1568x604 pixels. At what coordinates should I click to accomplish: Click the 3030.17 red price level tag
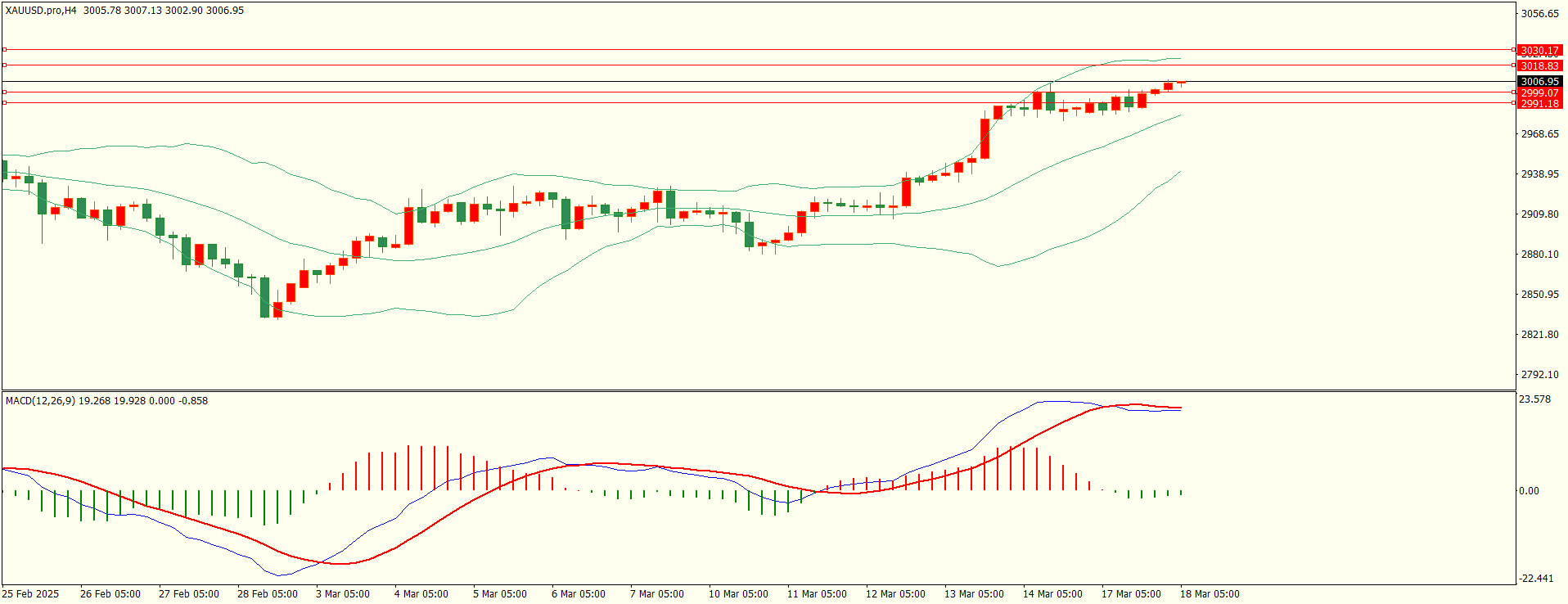tap(1539, 51)
